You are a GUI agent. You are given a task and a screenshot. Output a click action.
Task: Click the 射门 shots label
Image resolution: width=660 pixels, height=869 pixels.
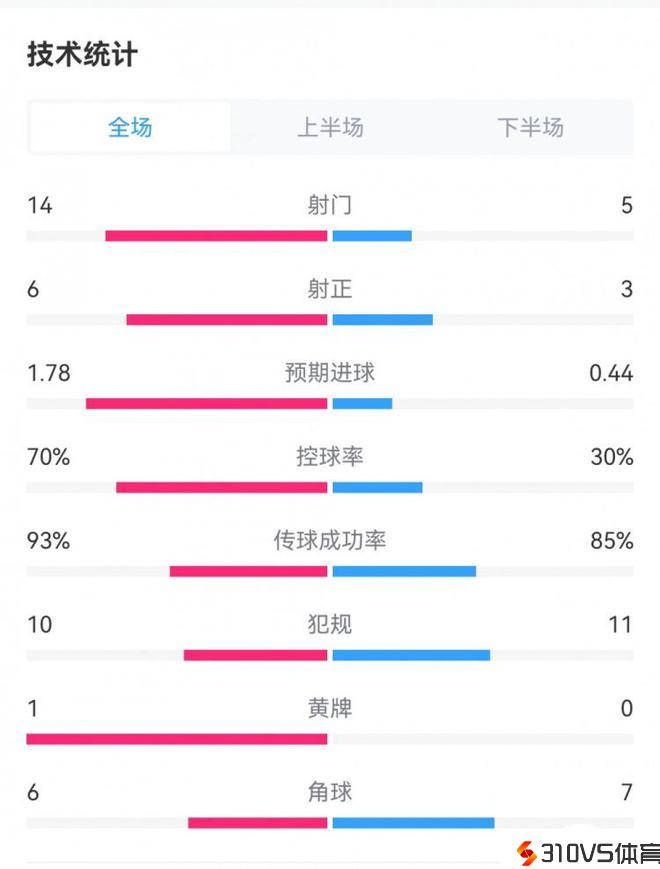coord(330,206)
